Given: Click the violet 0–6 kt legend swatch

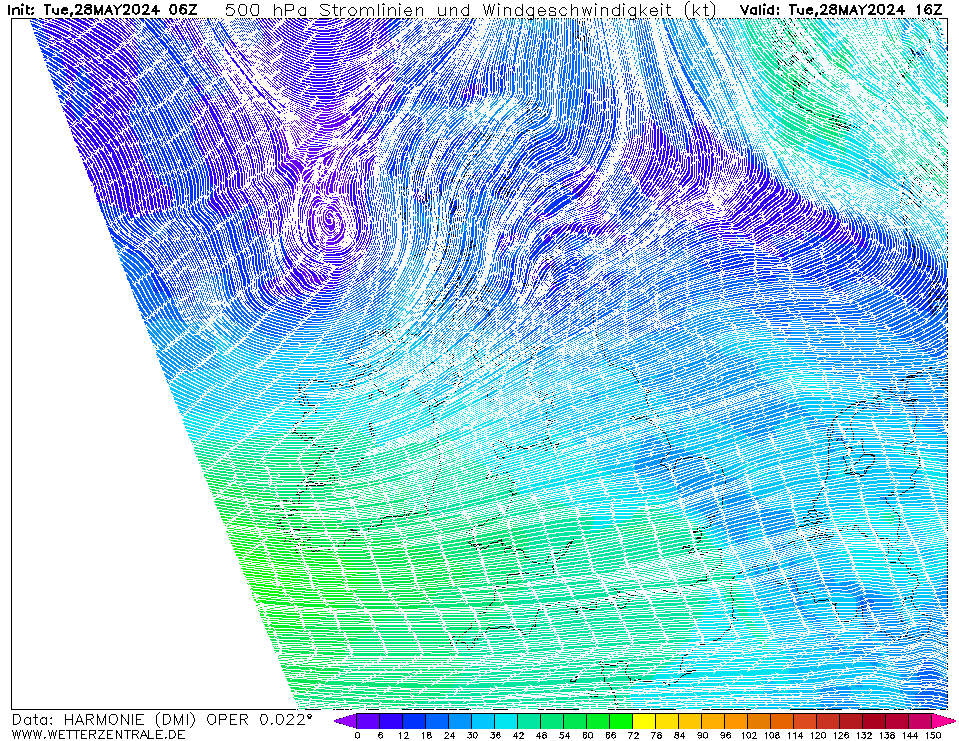Looking at the screenshot, I should point(368,721).
